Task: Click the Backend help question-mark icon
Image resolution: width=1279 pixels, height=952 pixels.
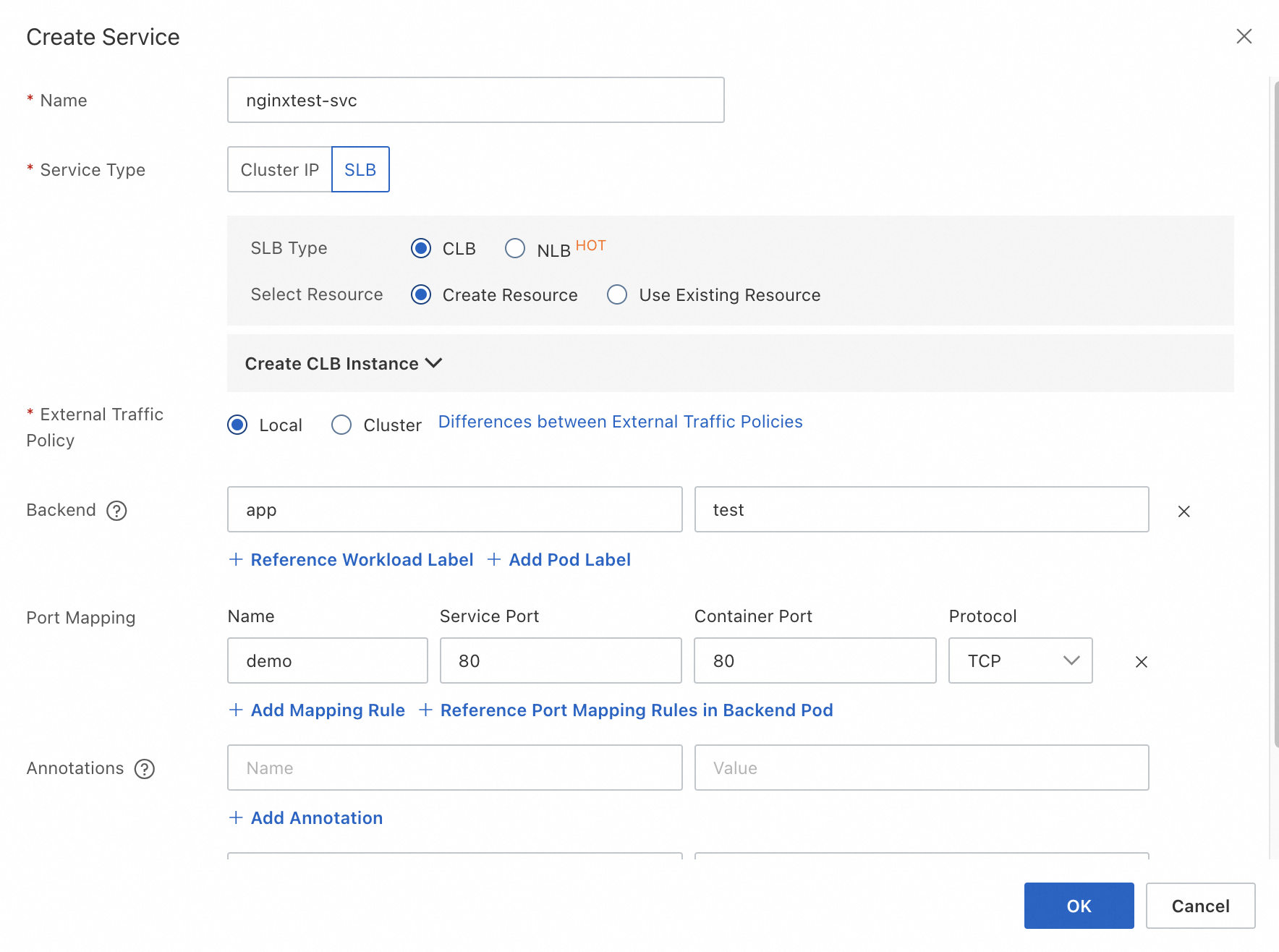Action: (116, 511)
